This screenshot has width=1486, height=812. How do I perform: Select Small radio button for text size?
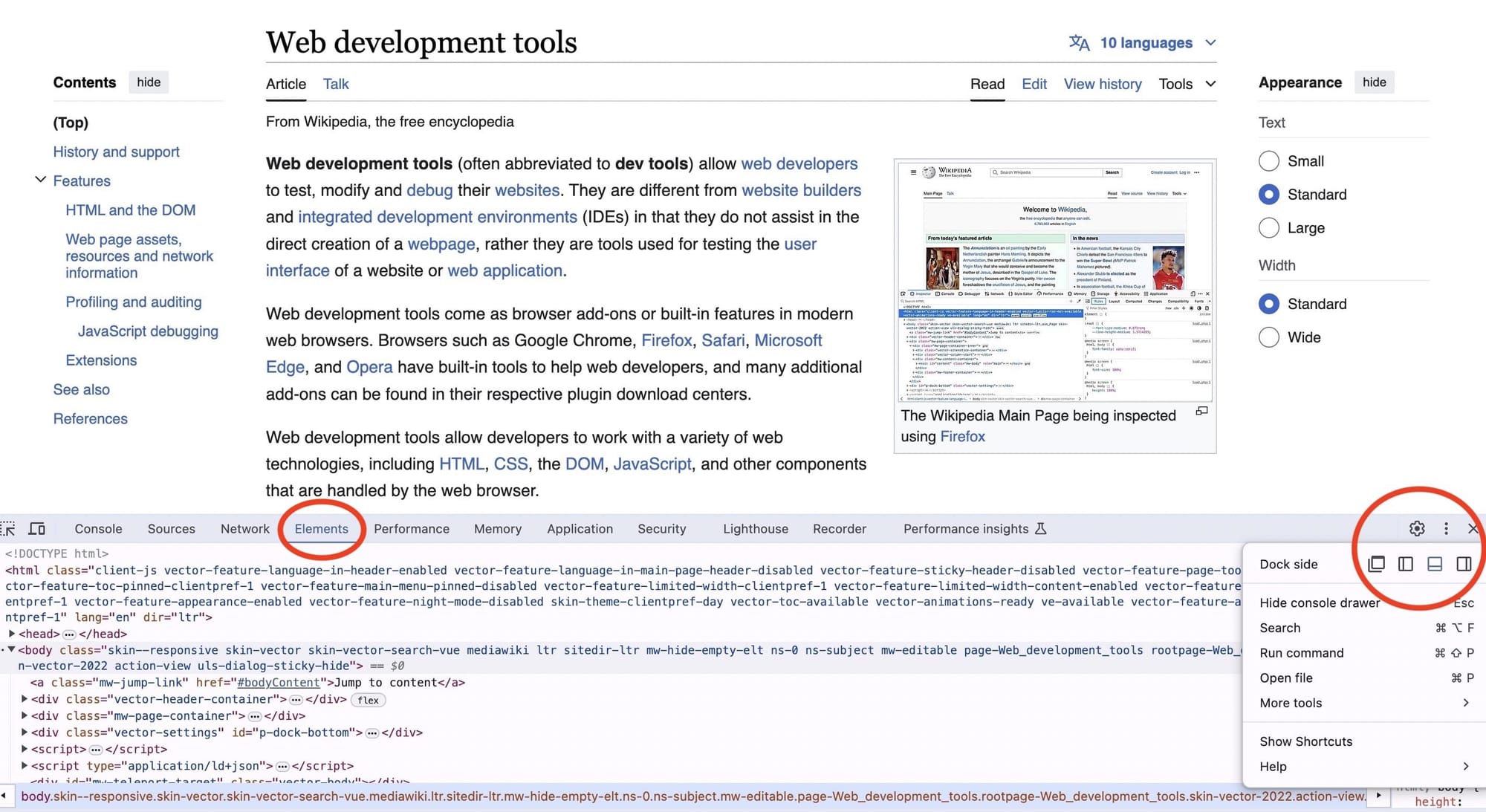[x=1268, y=161]
